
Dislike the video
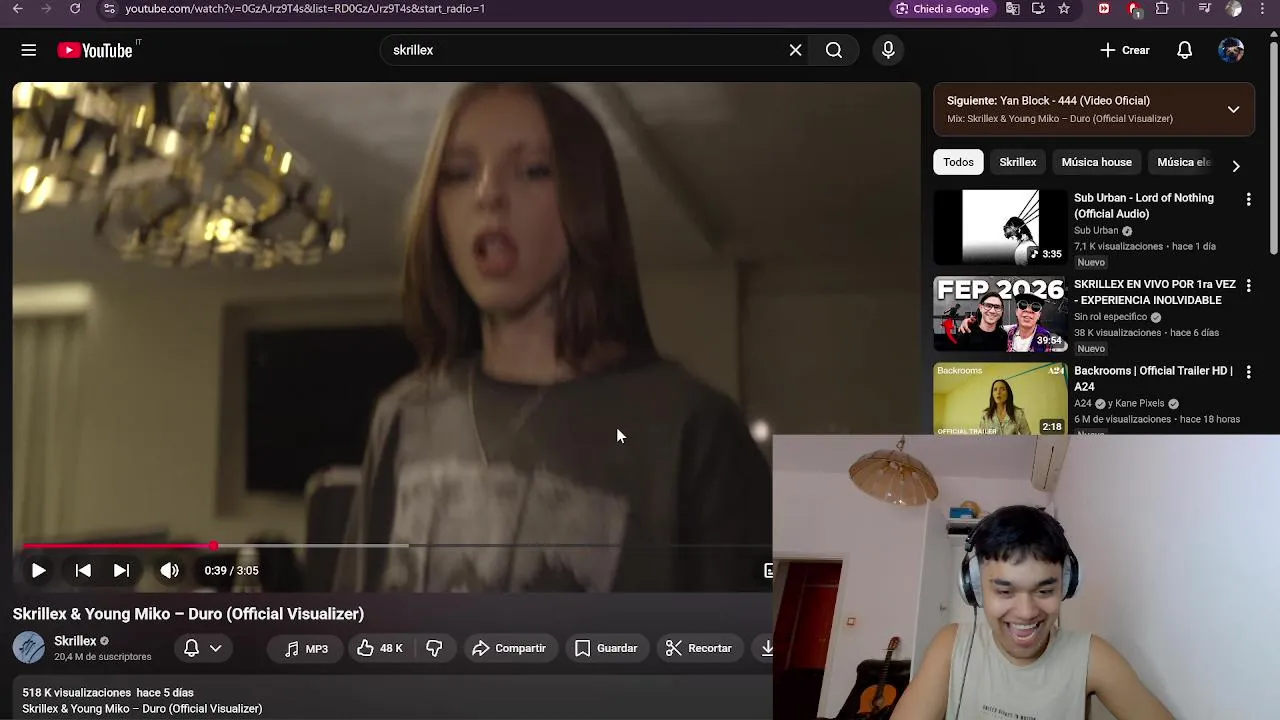434,648
